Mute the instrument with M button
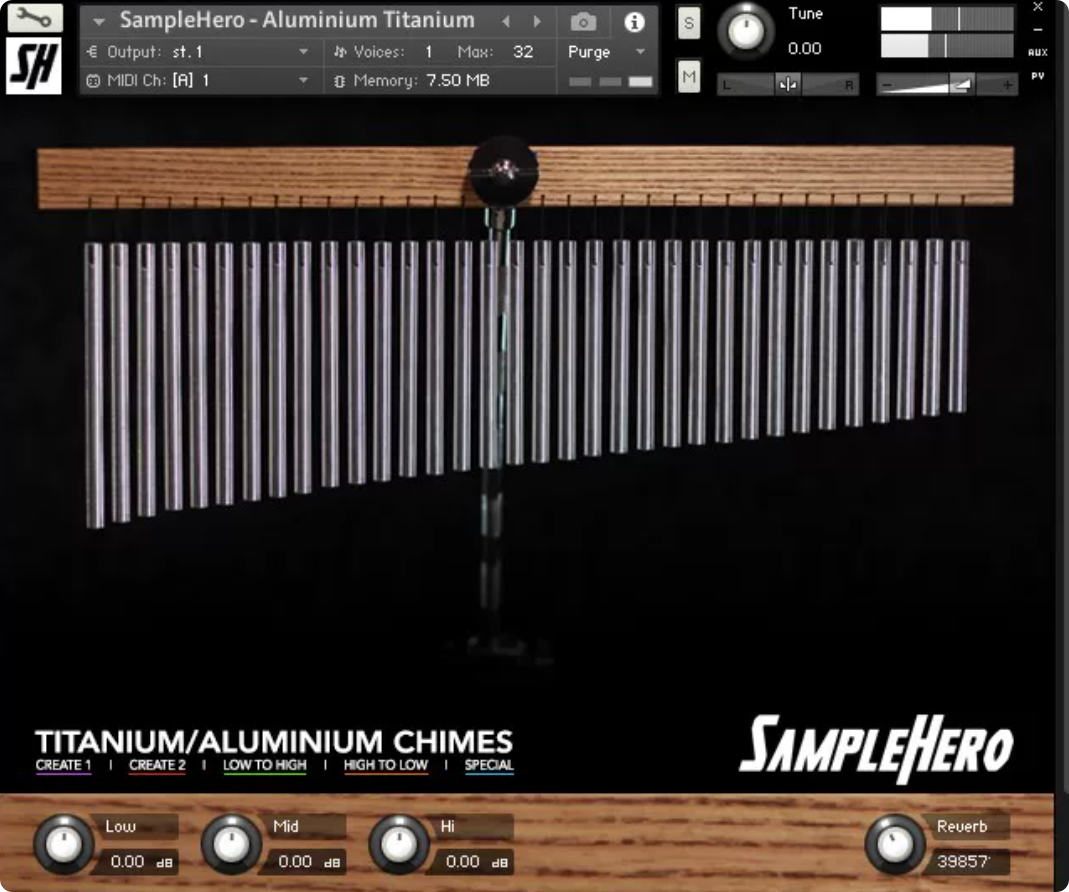This screenshot has height=892, width=1069. [689, 76]
